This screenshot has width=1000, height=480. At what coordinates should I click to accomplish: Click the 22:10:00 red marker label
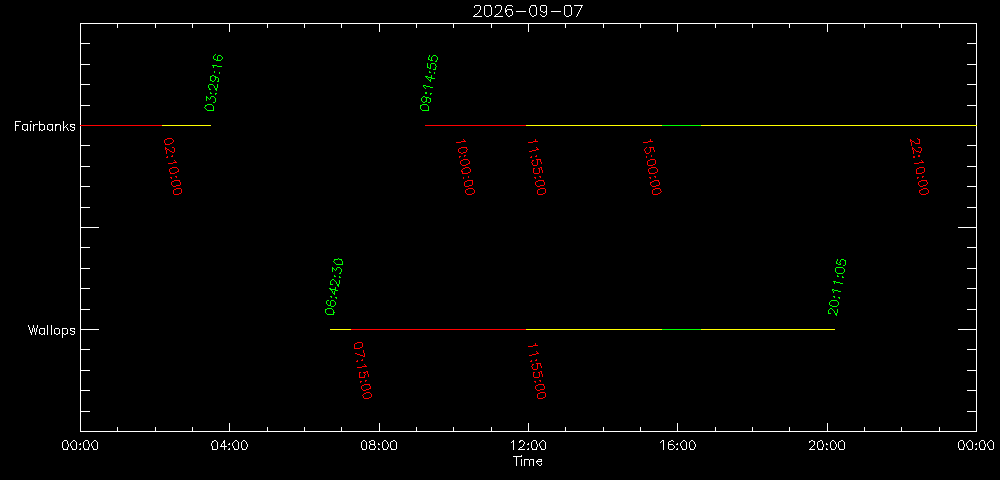coord(919,167)
